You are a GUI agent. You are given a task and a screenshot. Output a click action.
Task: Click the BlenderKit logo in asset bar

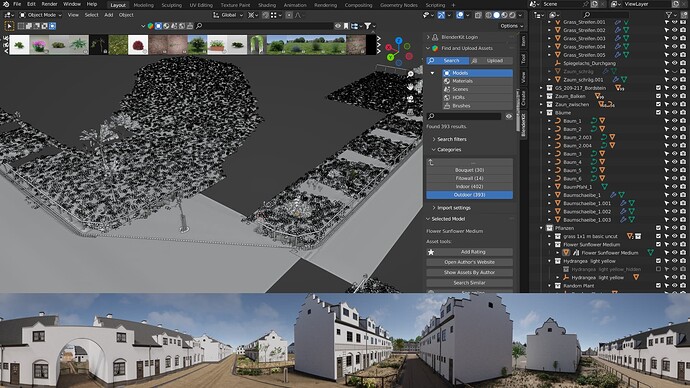pyautogui.click(x=150, y=26)
